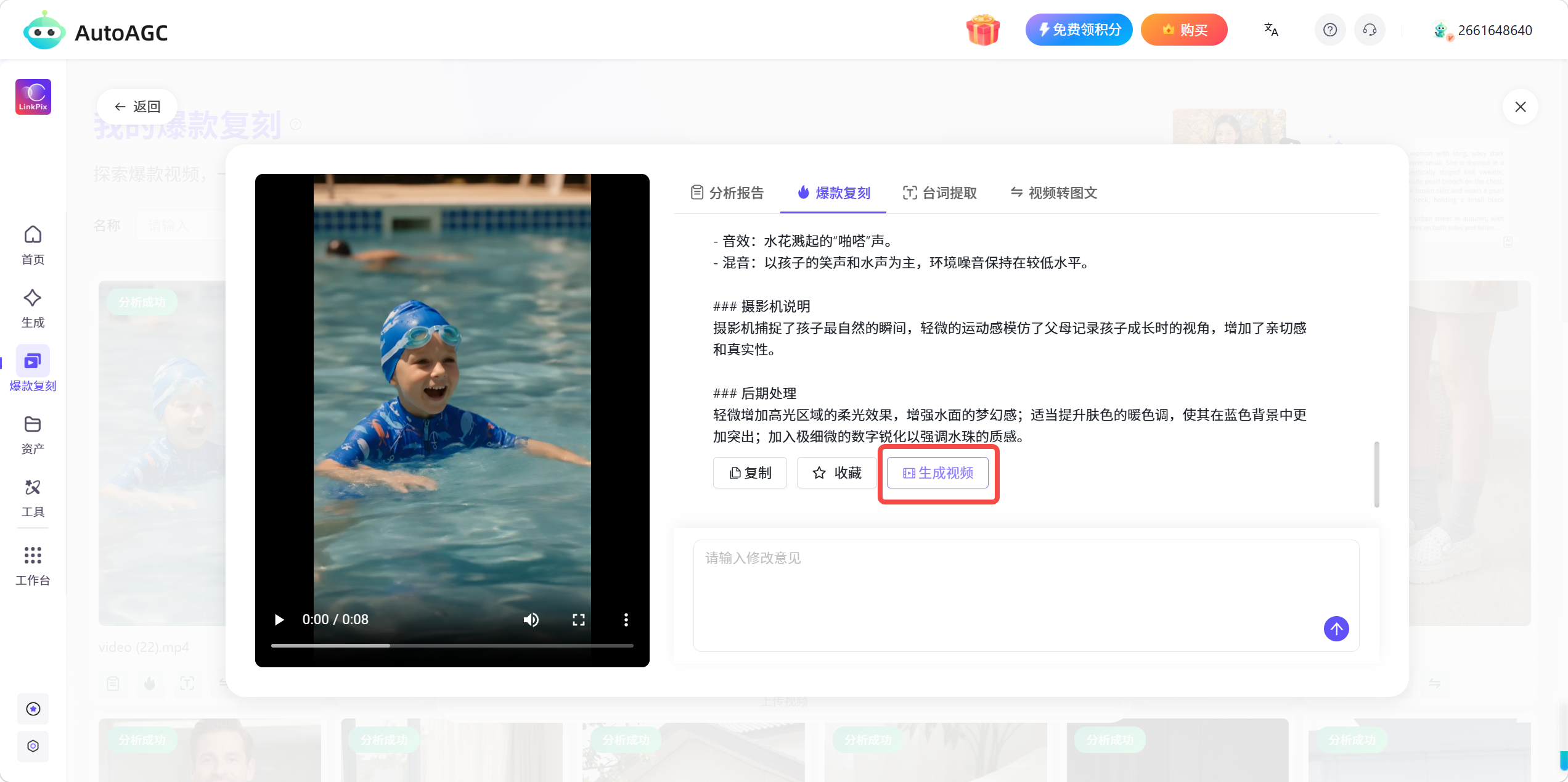Open the 工作台 workspace grid

[33, 566]
